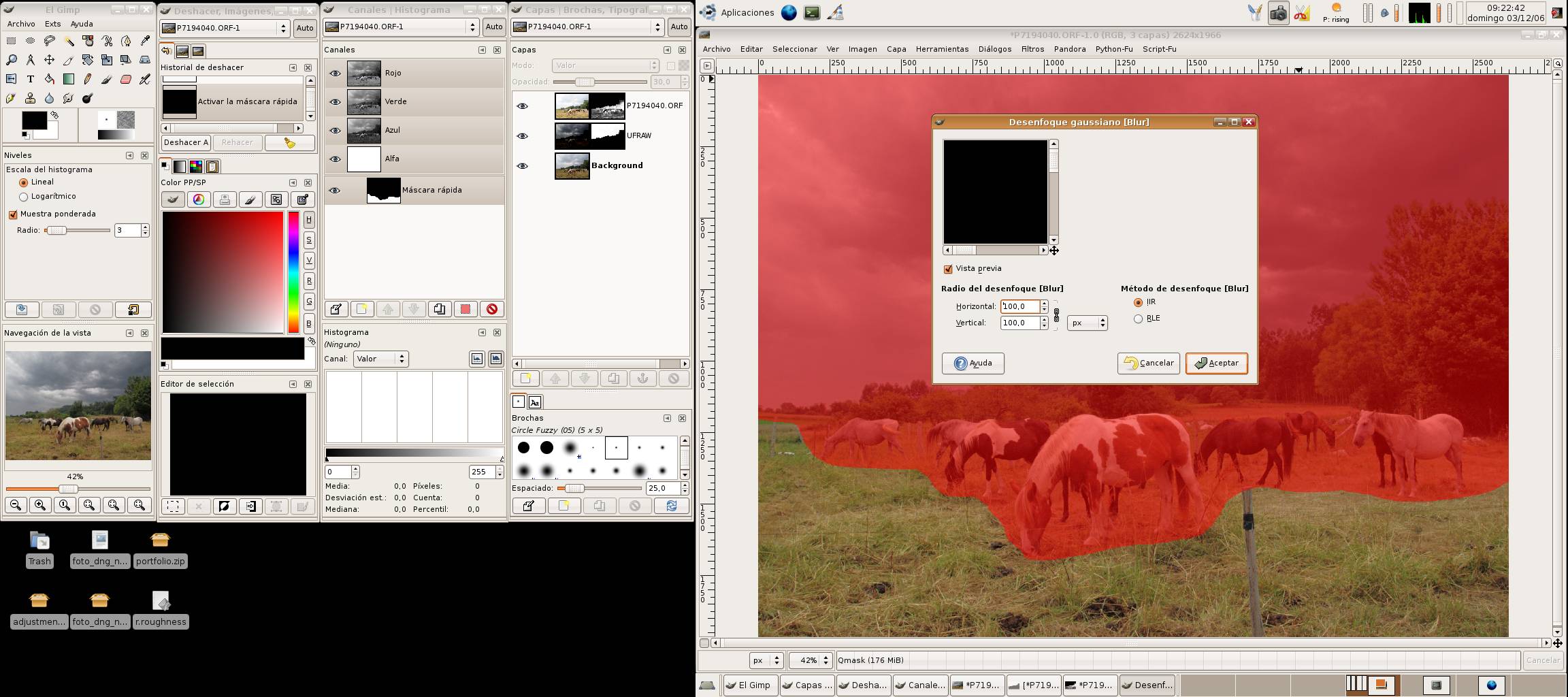Select the Rectangle Select tool in toolbox
Screen dimensions: 1568x697
[12, 41]
